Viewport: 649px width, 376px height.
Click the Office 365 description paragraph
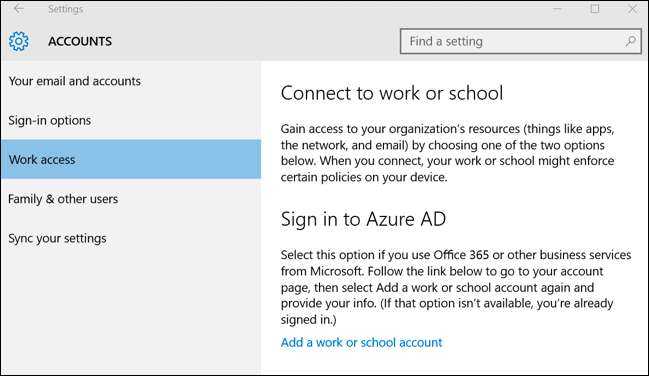tap(456, 287)
